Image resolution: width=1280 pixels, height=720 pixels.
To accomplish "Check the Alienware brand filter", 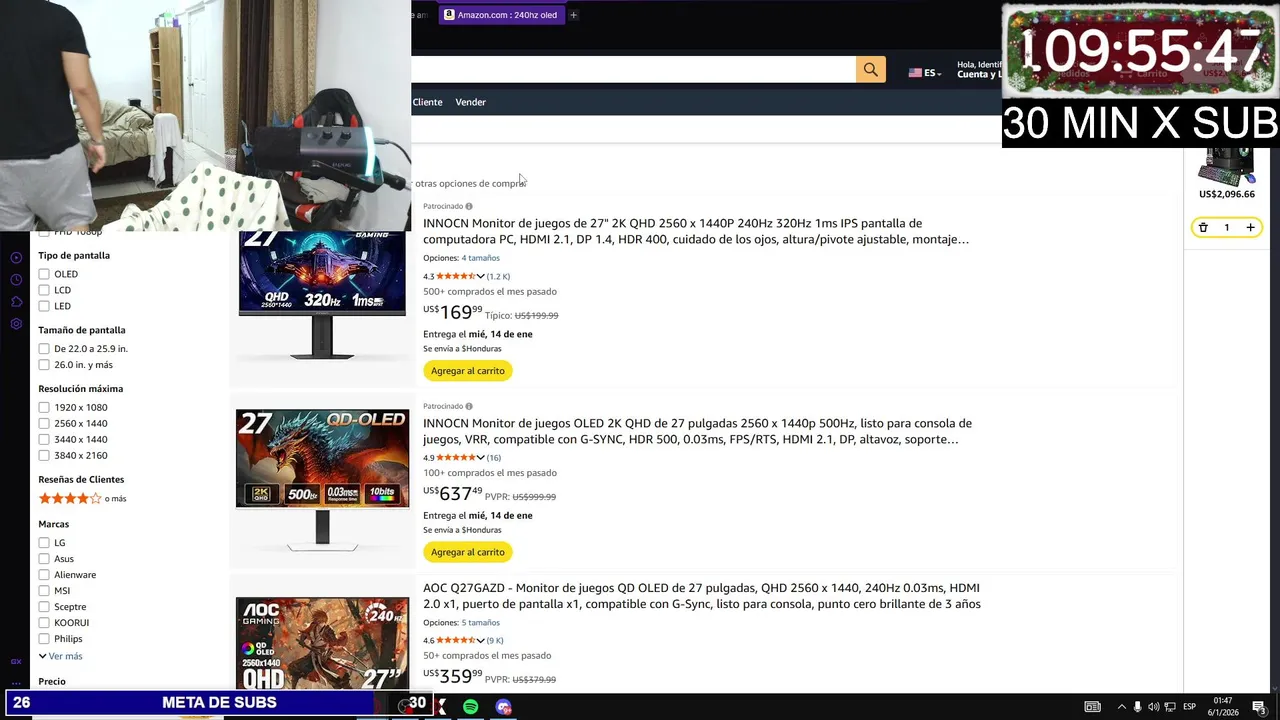I will (44, 575).
